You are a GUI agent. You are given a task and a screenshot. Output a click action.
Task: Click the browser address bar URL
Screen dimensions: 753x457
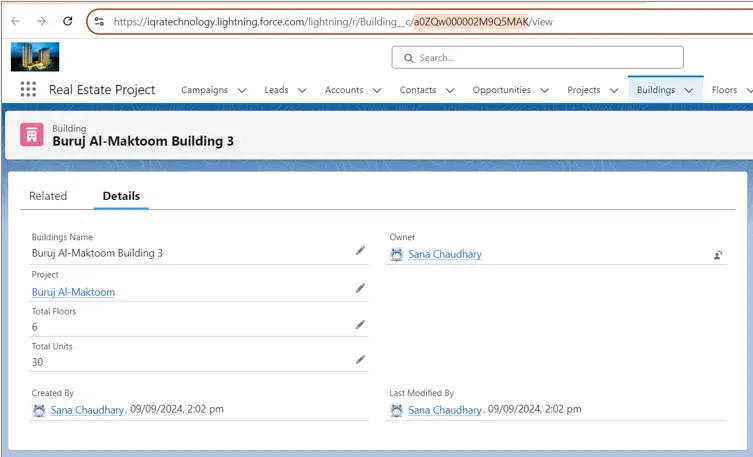(333, 22)
